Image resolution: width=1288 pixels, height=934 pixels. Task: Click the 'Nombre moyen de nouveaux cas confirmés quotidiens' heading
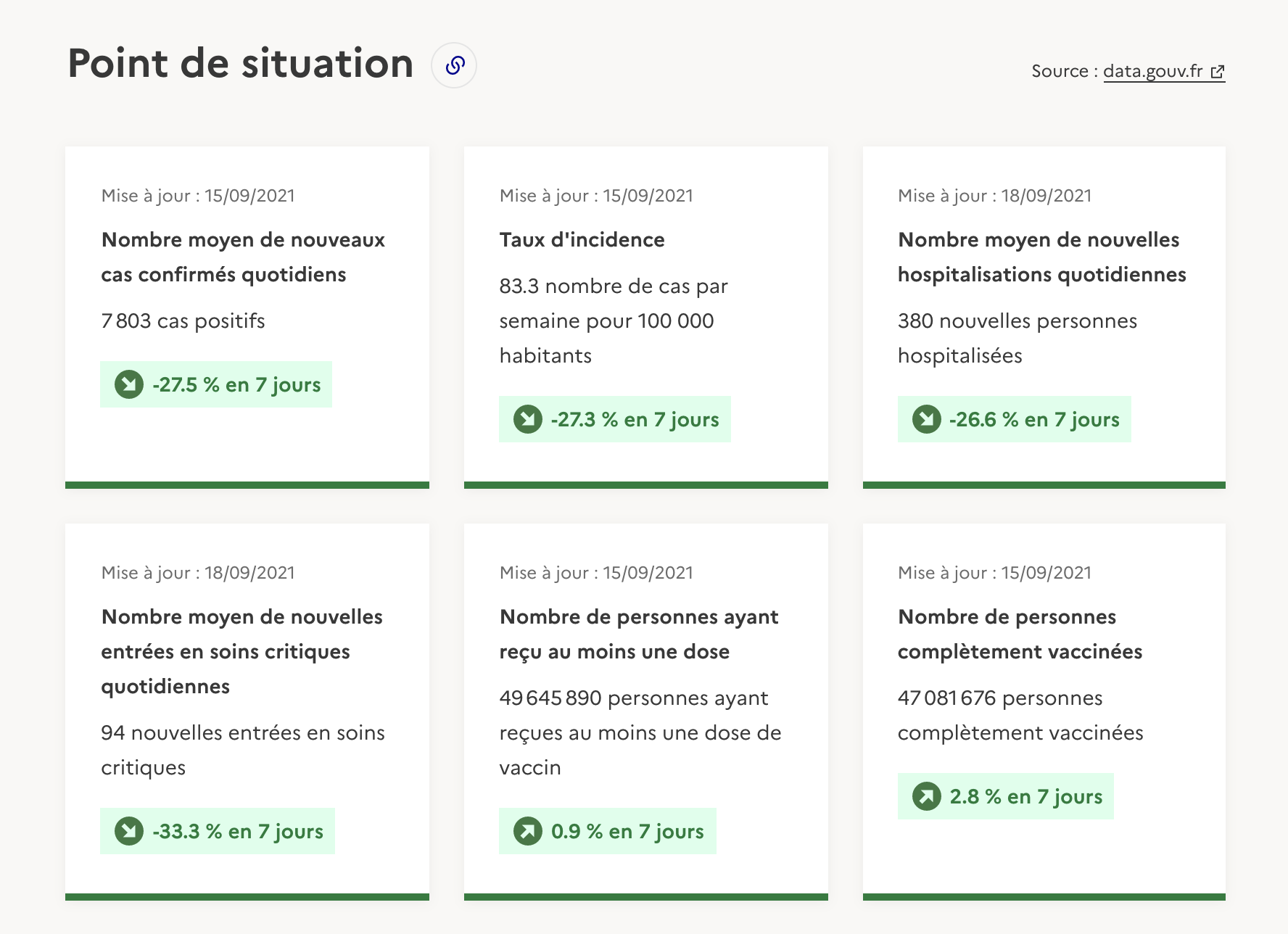point(243,257)
